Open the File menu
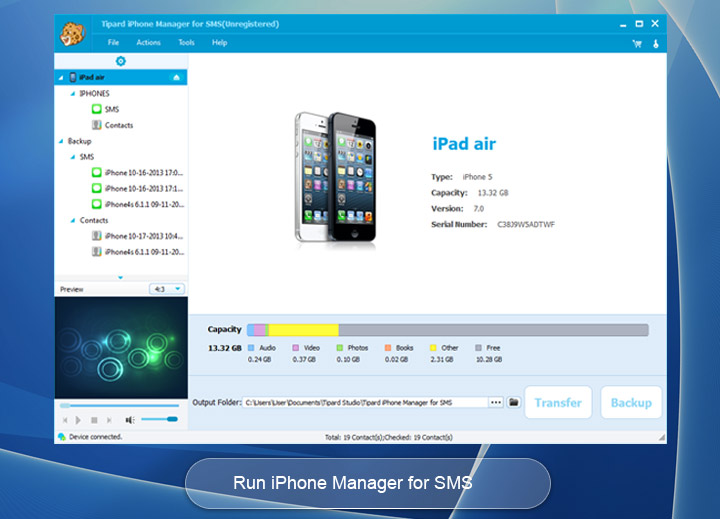Viewport: 720px width, 519px height. point(113,43)
